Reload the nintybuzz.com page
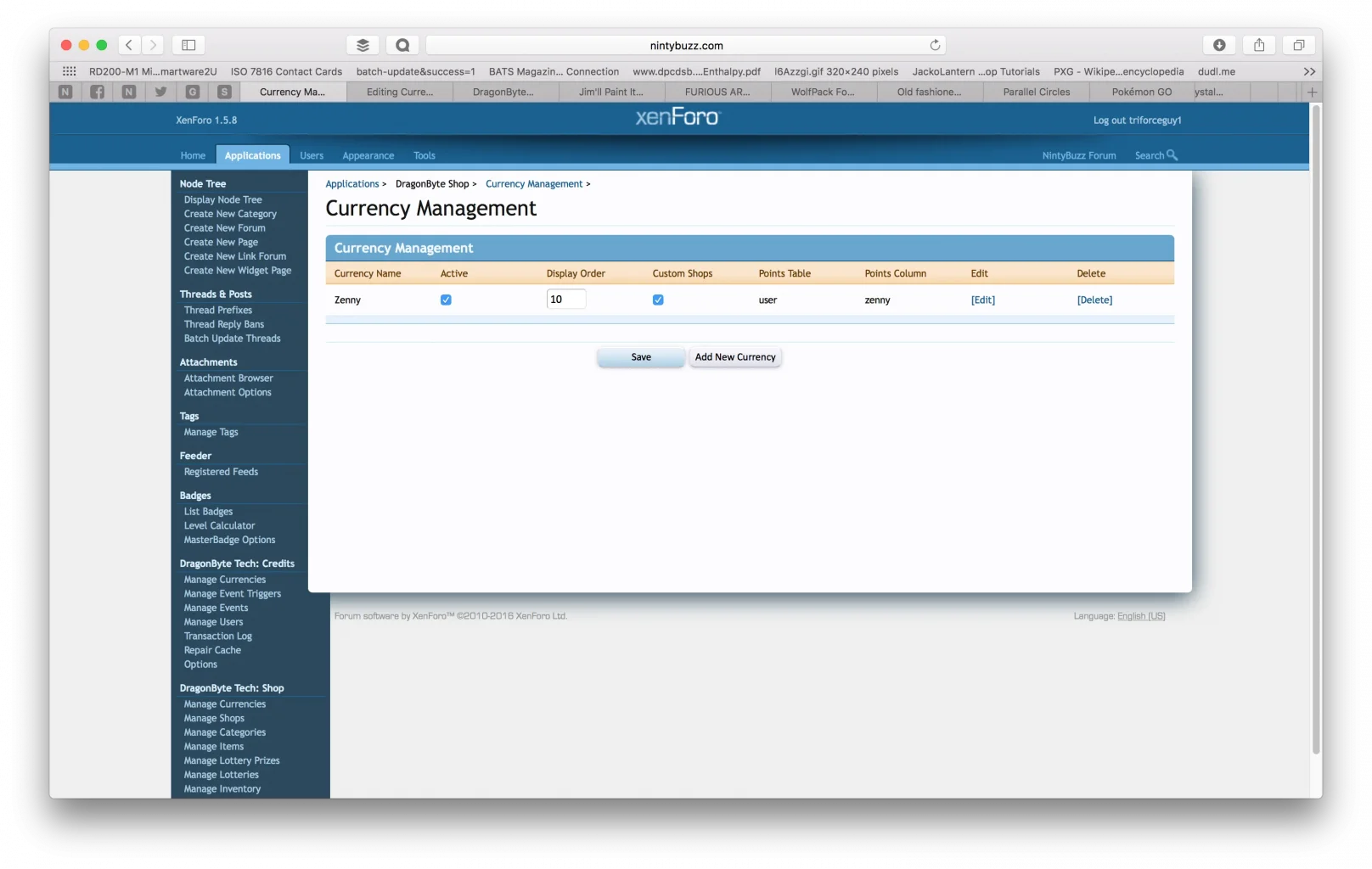Viewport: 1372px width, 869px height. click(935, 45)
